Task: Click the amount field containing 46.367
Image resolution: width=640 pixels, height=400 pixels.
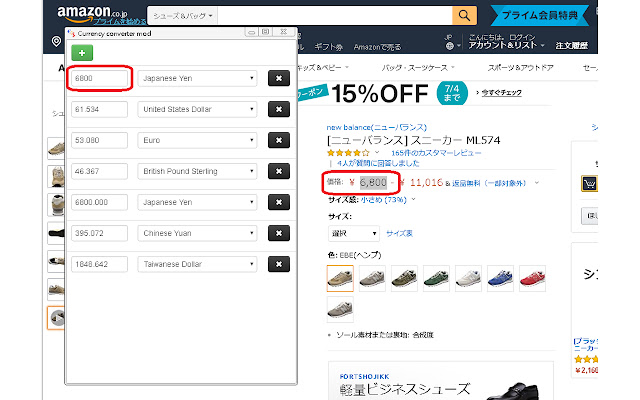Action: (x=99, y=171)
